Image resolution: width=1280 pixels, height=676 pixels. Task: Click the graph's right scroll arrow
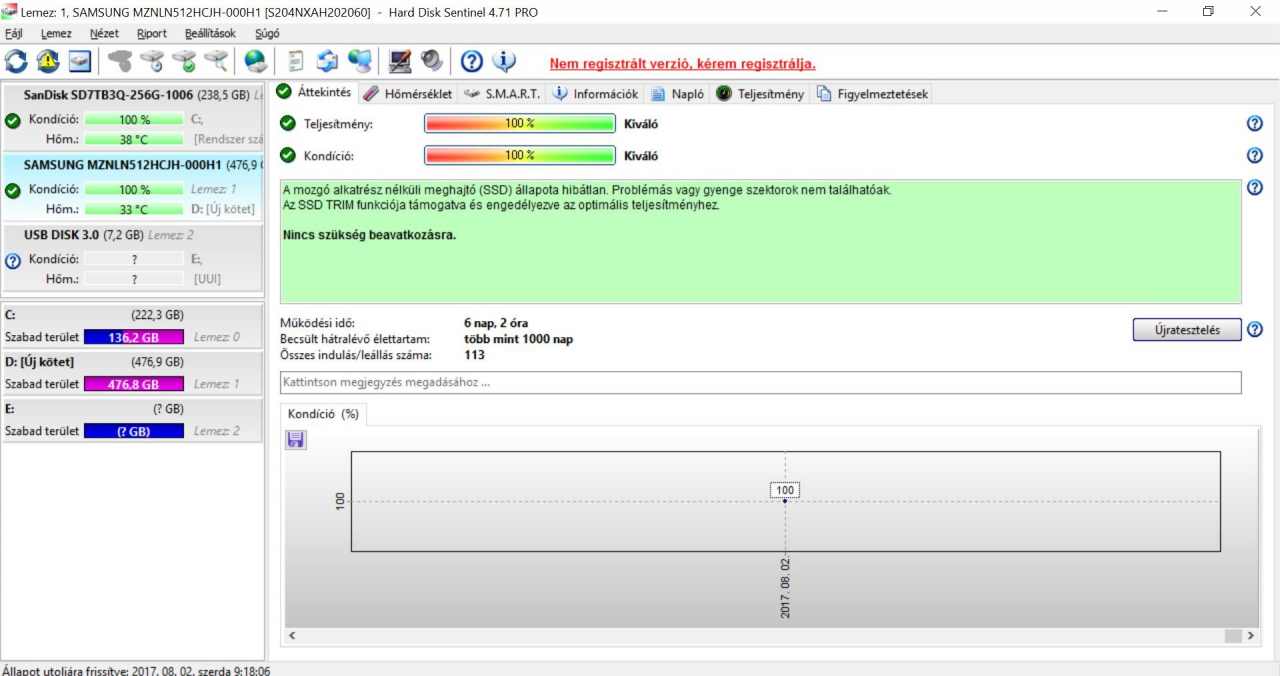1251,636
